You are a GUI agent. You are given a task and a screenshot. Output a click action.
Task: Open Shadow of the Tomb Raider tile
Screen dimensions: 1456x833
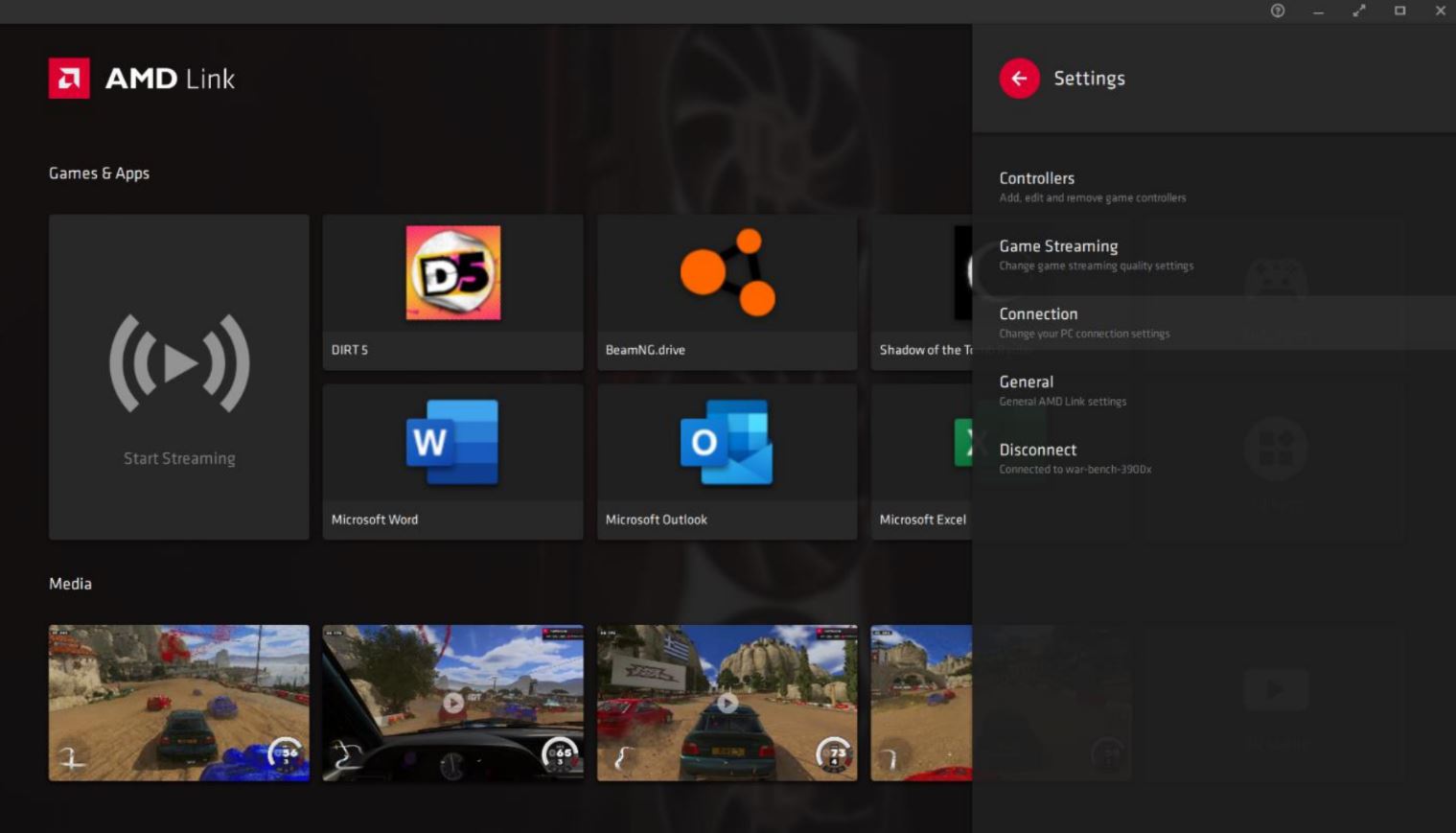(921, 292)
